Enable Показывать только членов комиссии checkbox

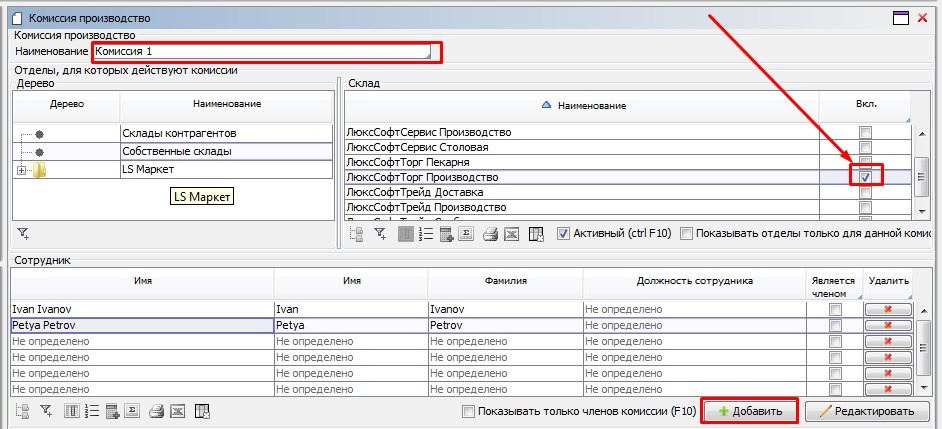point(469,412)
